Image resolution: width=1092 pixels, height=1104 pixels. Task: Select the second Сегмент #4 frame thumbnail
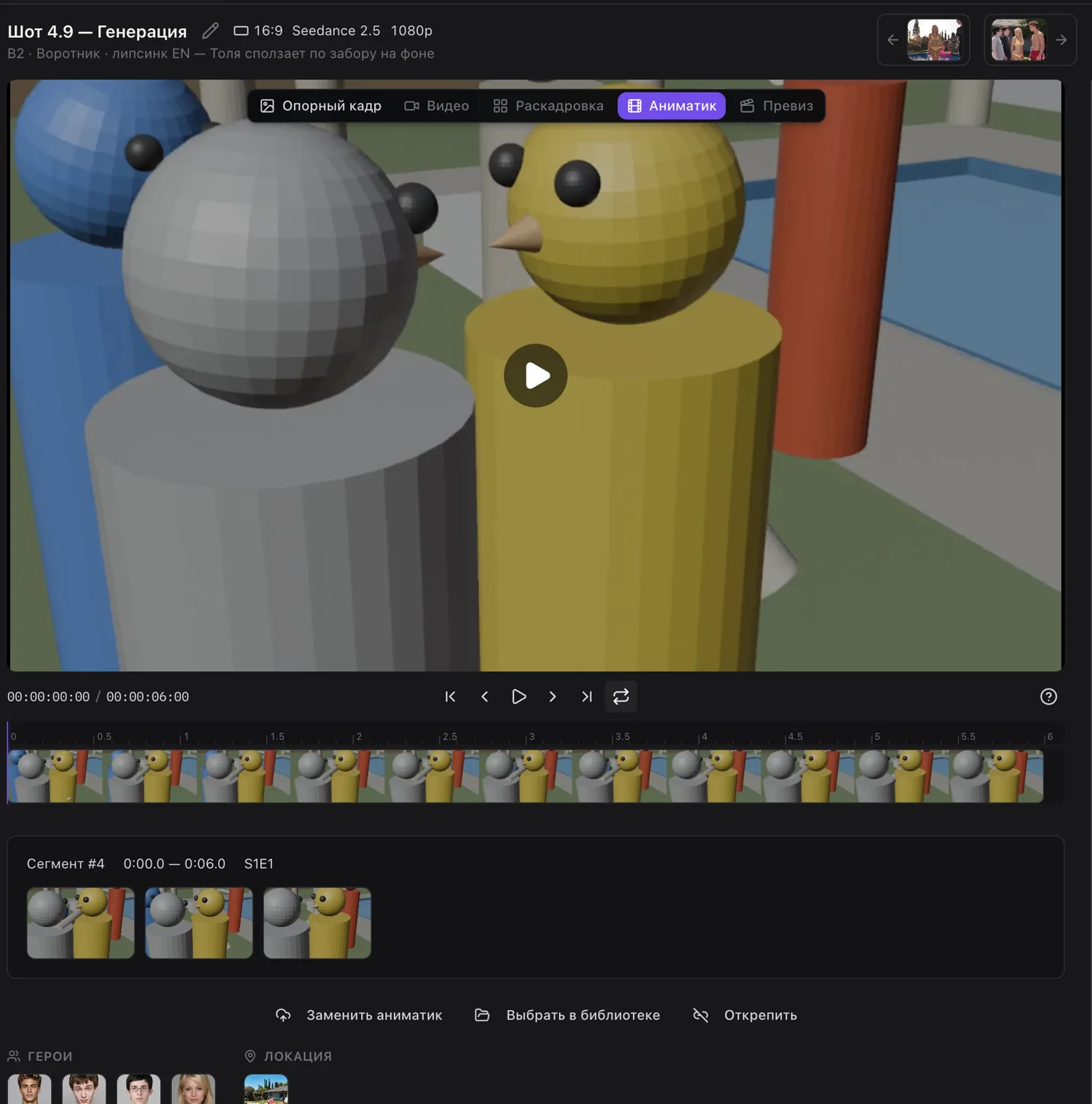click(x=199, y=923)
